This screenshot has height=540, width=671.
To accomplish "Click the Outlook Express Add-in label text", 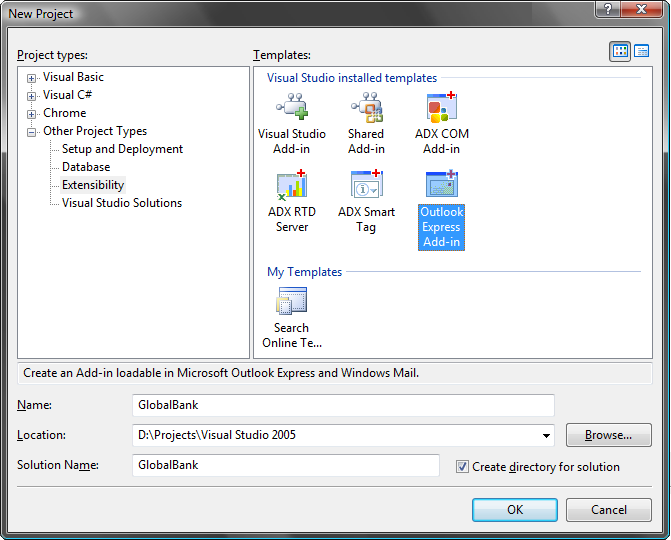I will click(442, 227).
